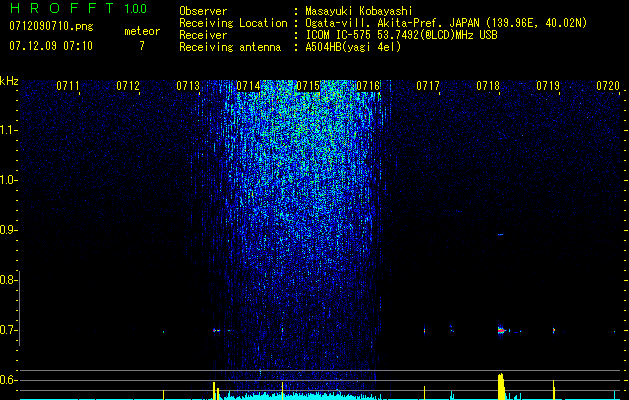
Task: Click the HROFFT 1.0.0 program title
Action: point(79,8)
